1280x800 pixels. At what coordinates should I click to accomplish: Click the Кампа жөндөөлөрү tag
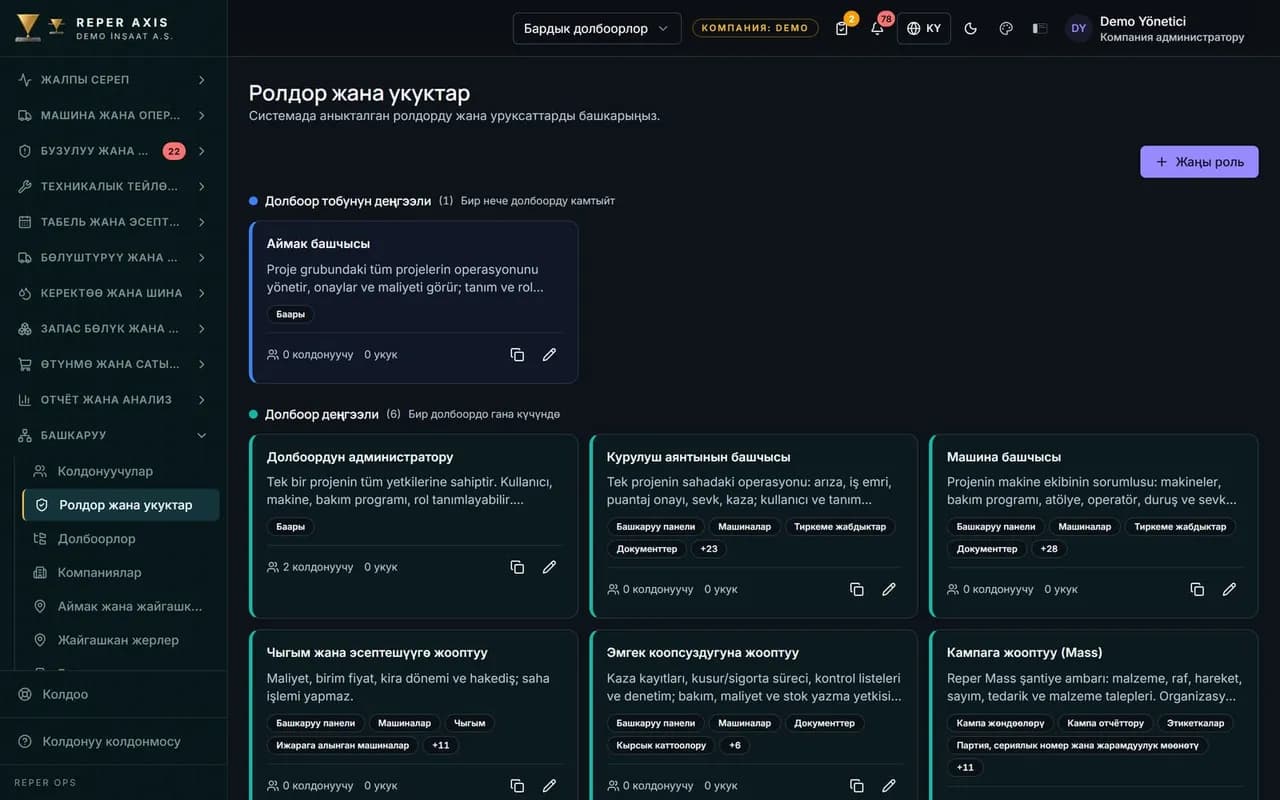point(1000,723)
